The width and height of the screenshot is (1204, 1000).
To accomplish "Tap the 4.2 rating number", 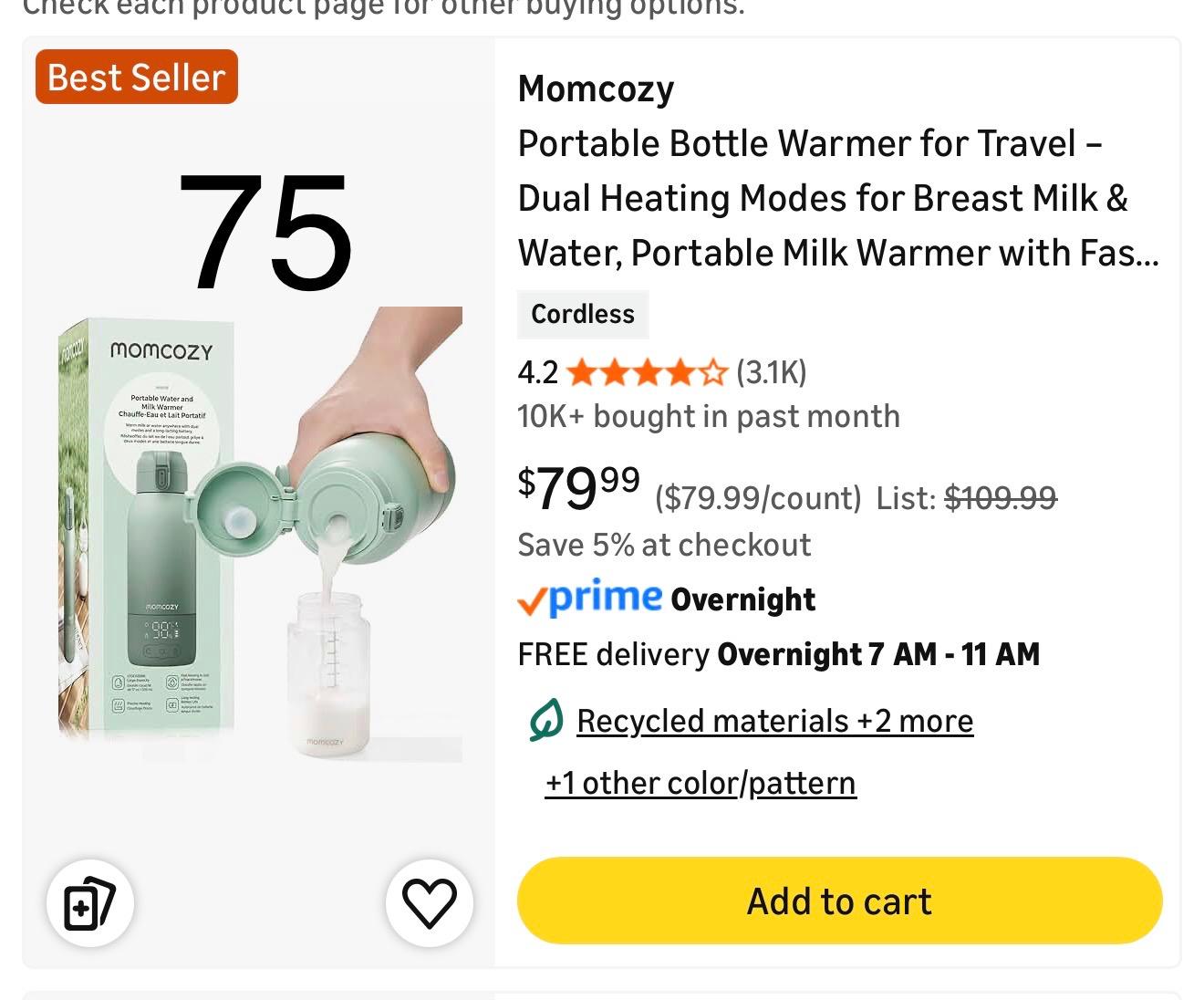I will pos(537,372).
